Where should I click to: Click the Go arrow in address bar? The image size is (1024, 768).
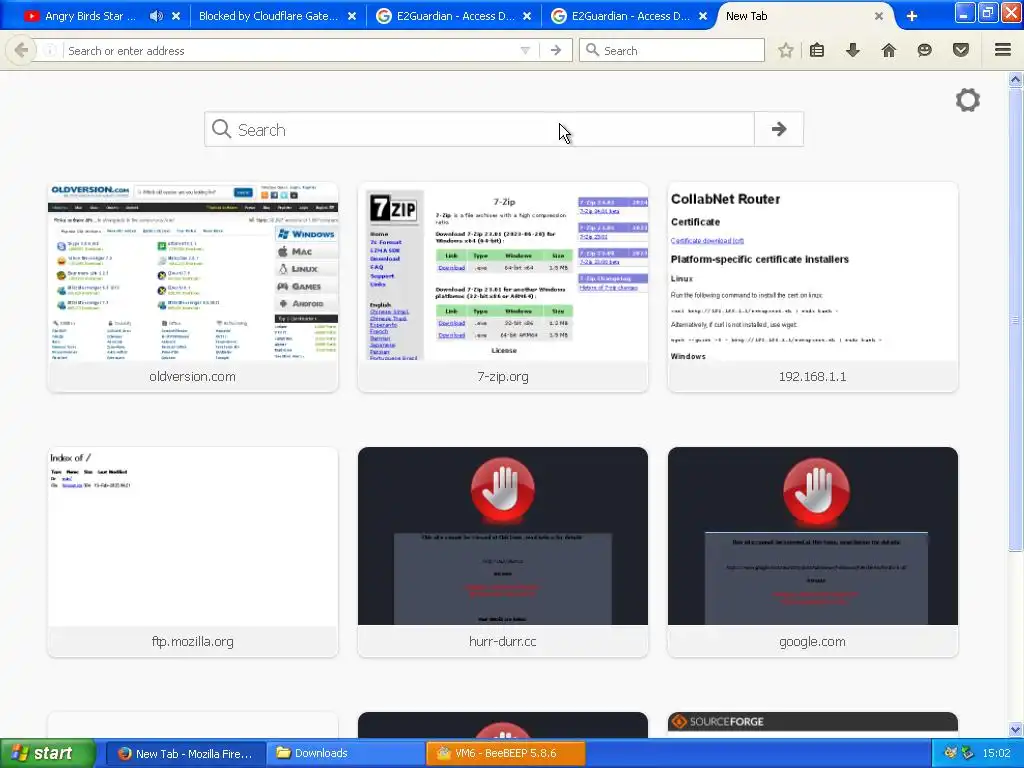coord(556,50)
